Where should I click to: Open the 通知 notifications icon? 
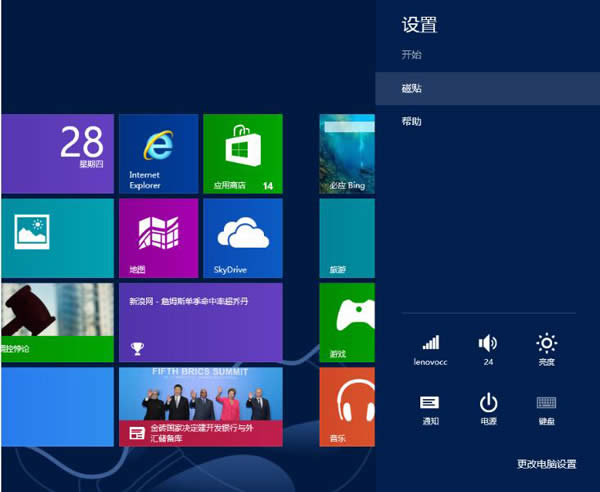coord(430,409)
